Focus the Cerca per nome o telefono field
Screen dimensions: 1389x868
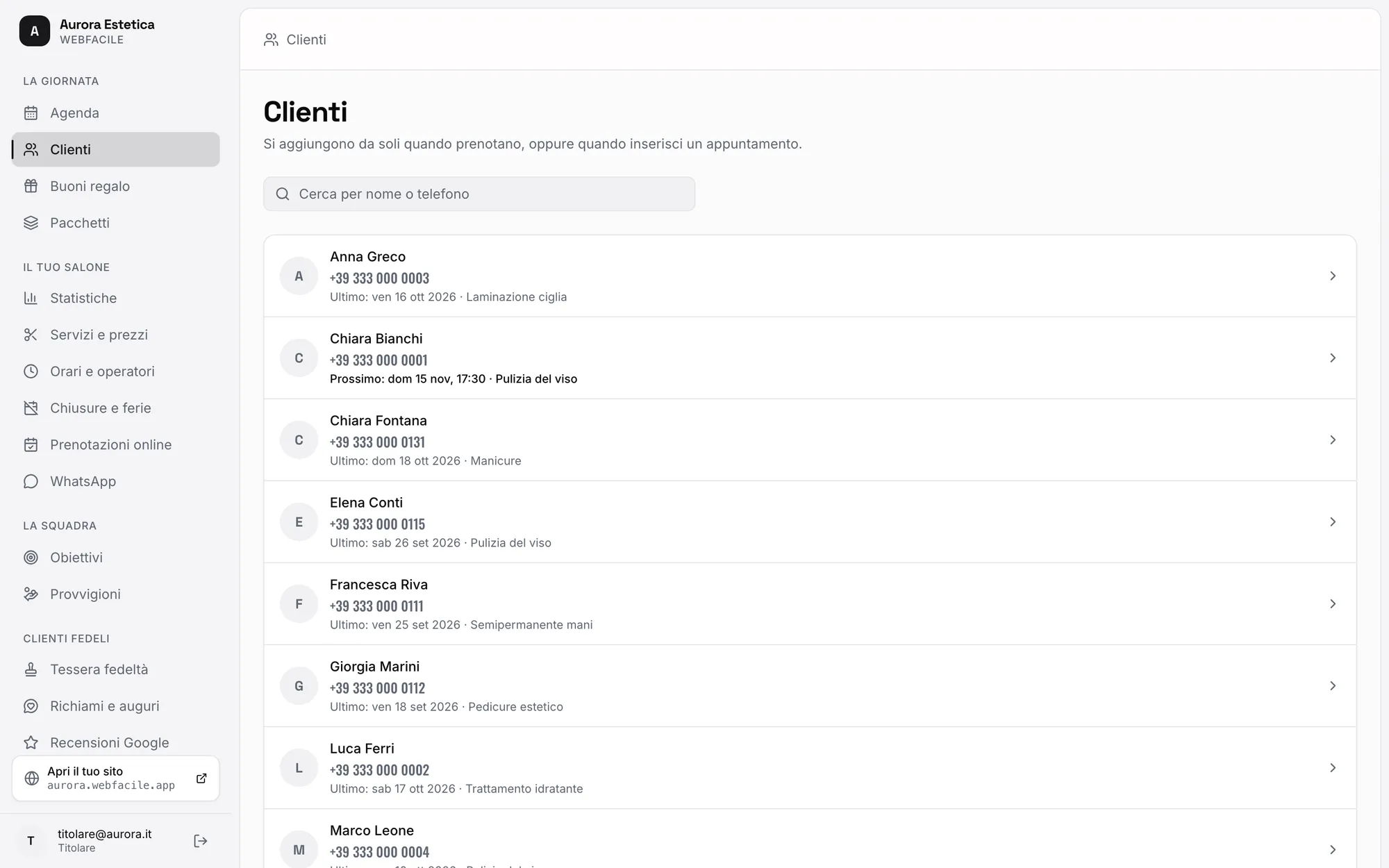pyautogui.click(x=479, y=194)
